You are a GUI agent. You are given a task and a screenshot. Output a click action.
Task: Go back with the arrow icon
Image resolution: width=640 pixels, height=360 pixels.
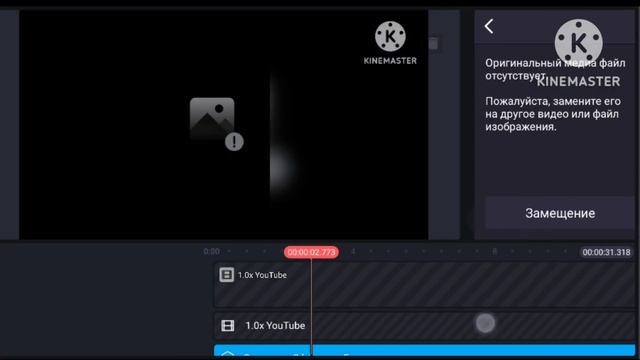489,27
